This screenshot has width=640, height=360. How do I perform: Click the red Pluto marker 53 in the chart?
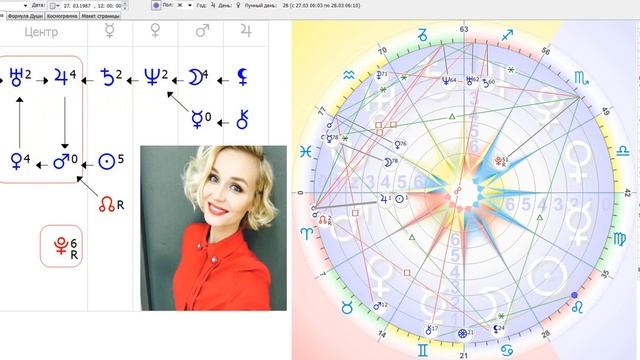tap(501, 161)
